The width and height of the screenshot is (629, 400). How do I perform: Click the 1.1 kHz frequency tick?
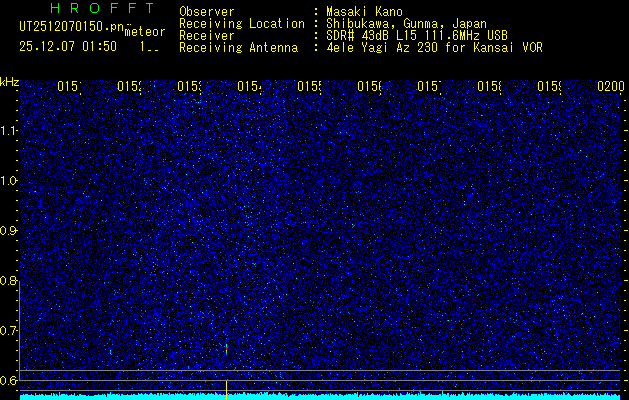[x=9, y=131]
